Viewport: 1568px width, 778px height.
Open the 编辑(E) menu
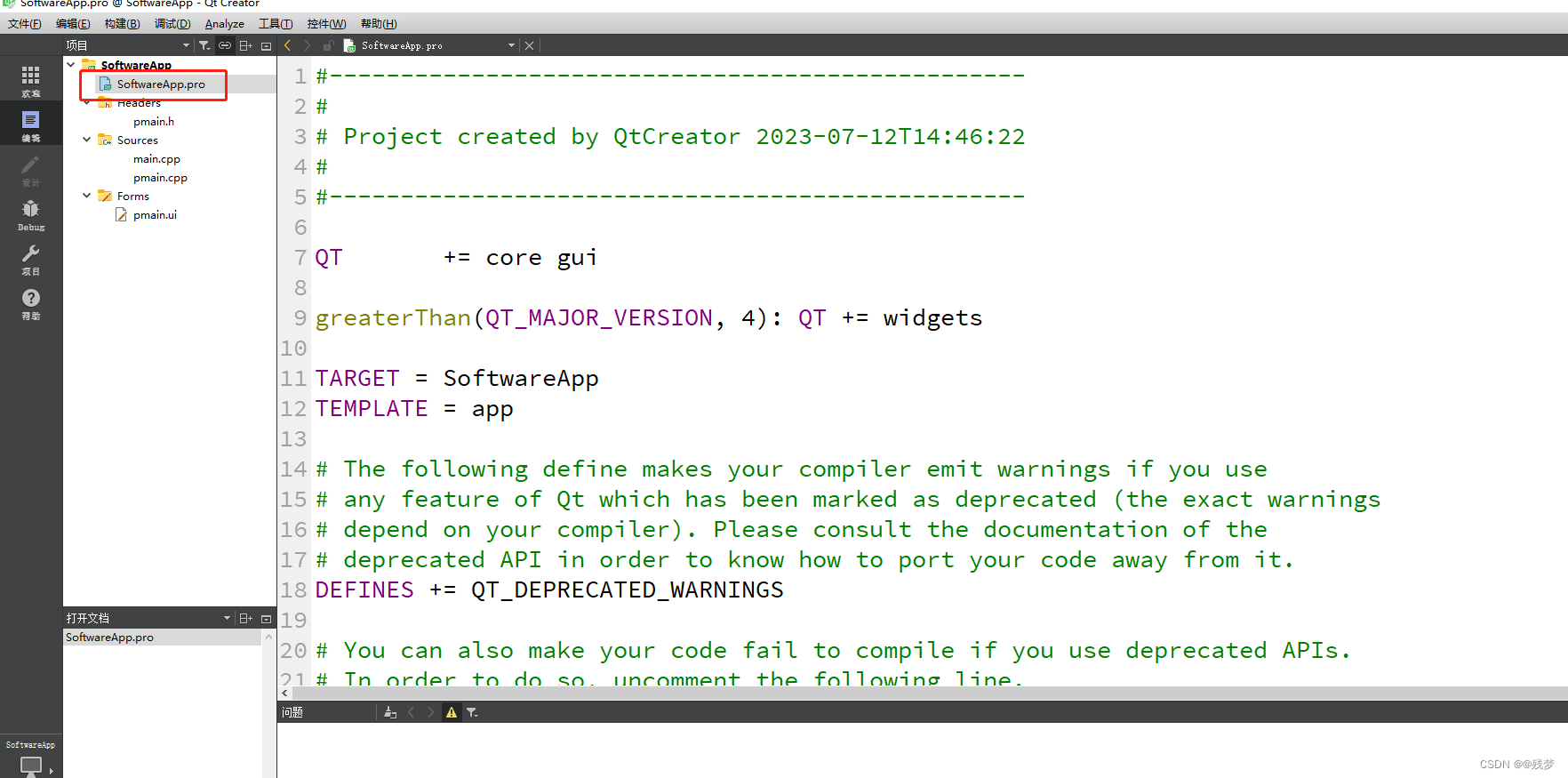coord(73,24)
